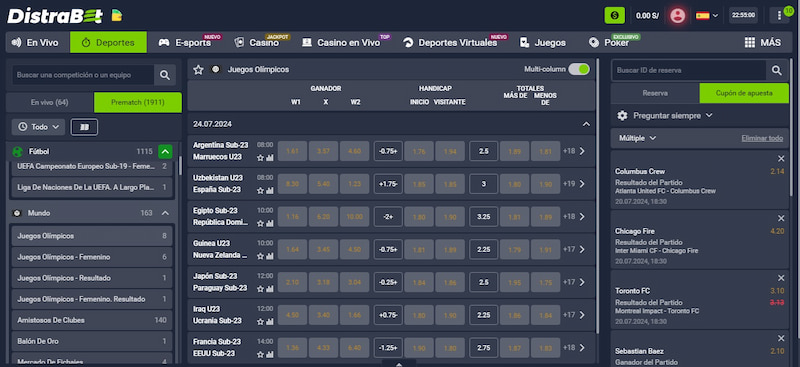Select W2 odds 1.23 for España Sub-23
Viewport: 800px width, 367px height.
coord(354,184)
